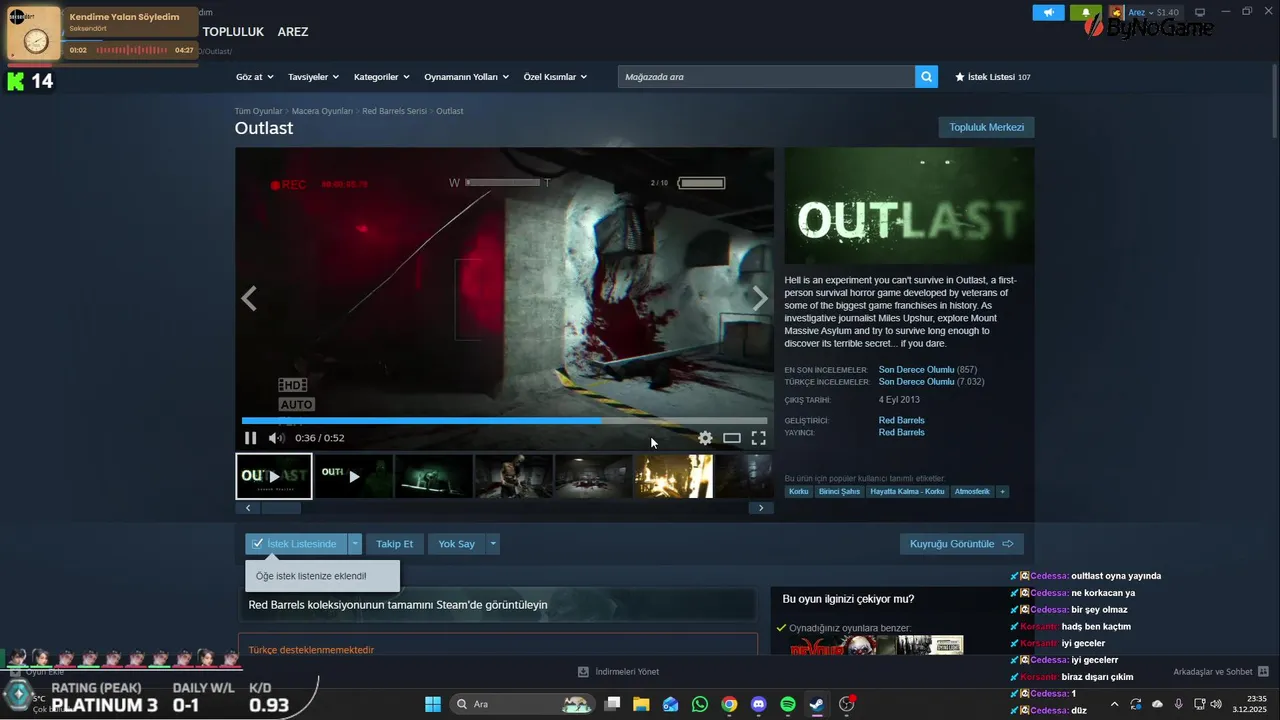The height and width of the screenshot is (720, 1280).
Task: Open the Oynamanın Yolları menu
Action: 466,77
